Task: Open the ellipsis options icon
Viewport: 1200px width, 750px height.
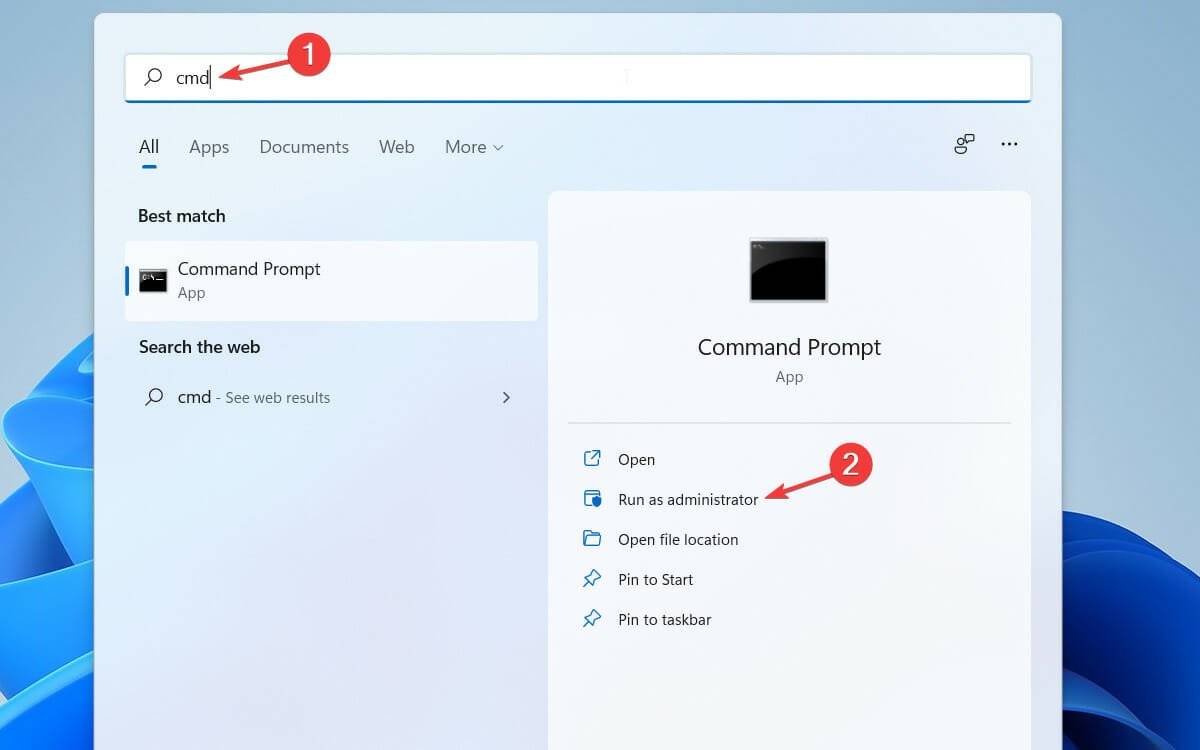Action: pyautogui.click(x=1009, y=144)
